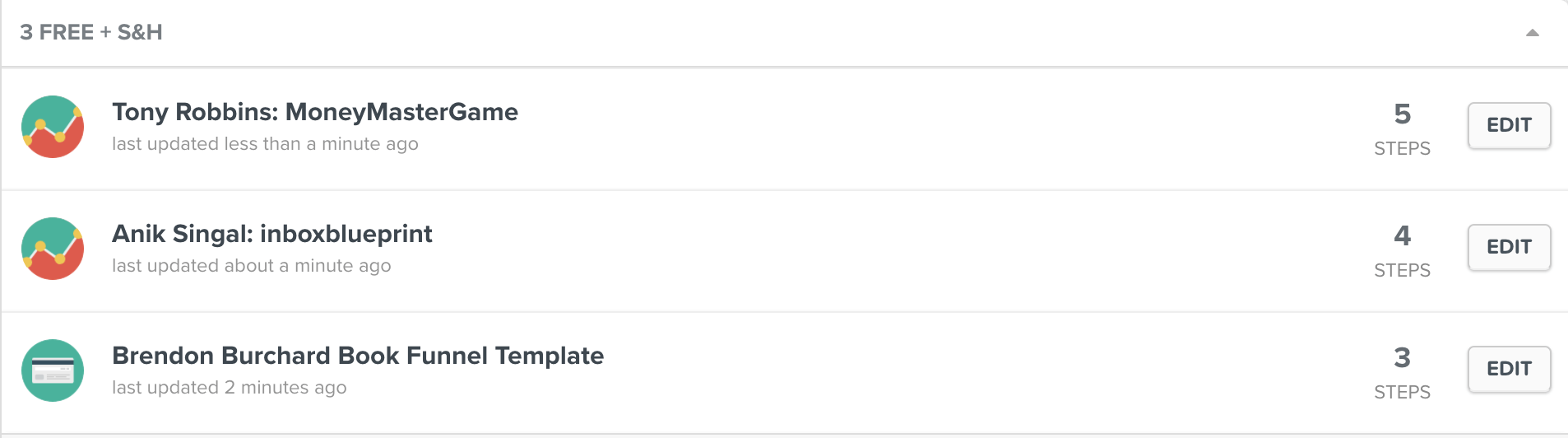Click STEPS label in Tony Robbins row
The height and width of the screenshot is (438, 1568).
click(1402, 149)
